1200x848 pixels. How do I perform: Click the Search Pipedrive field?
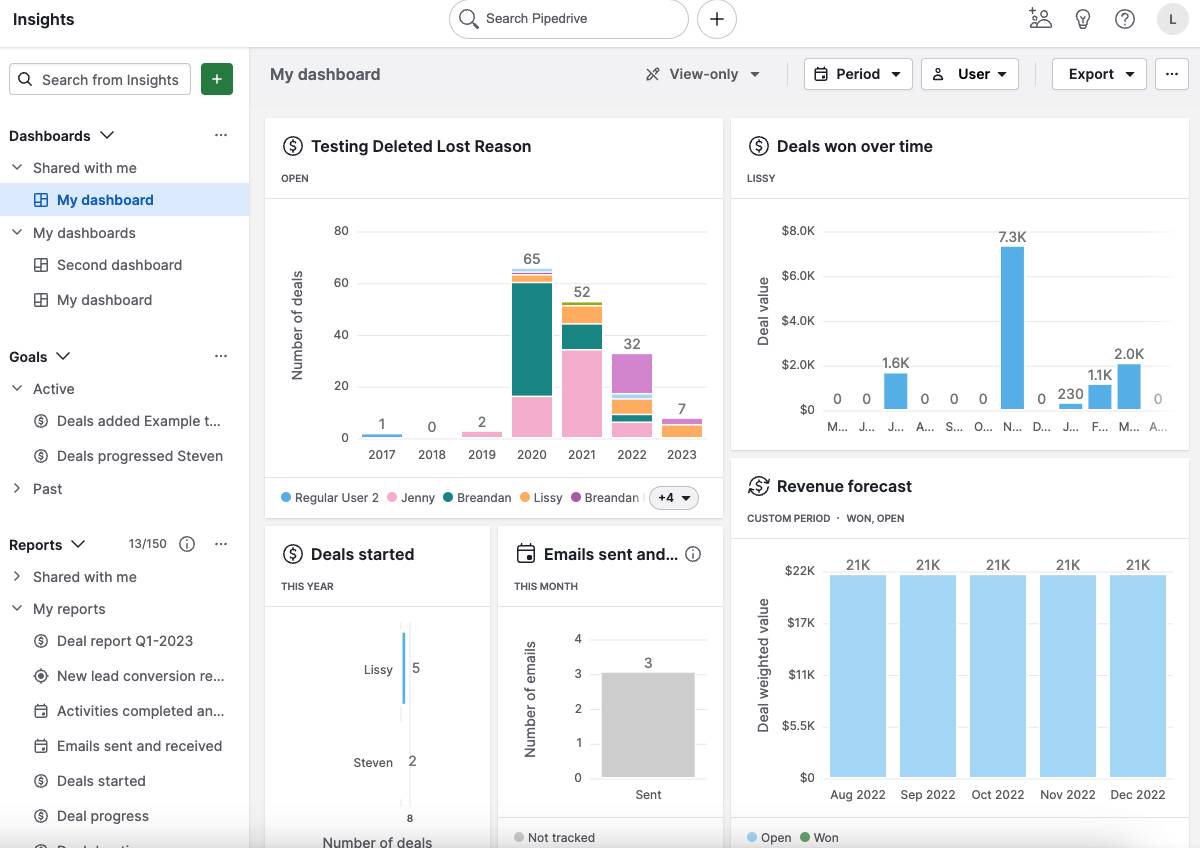[567, 18]
